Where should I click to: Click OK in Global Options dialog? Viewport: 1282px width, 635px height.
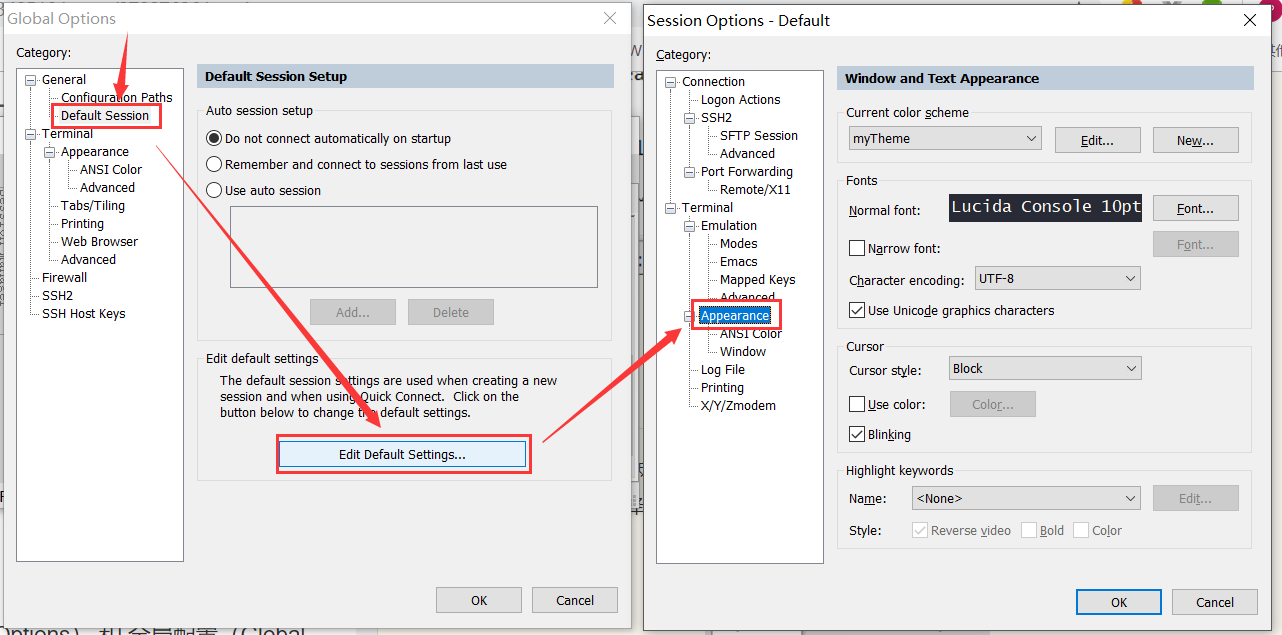coord(479,600)
